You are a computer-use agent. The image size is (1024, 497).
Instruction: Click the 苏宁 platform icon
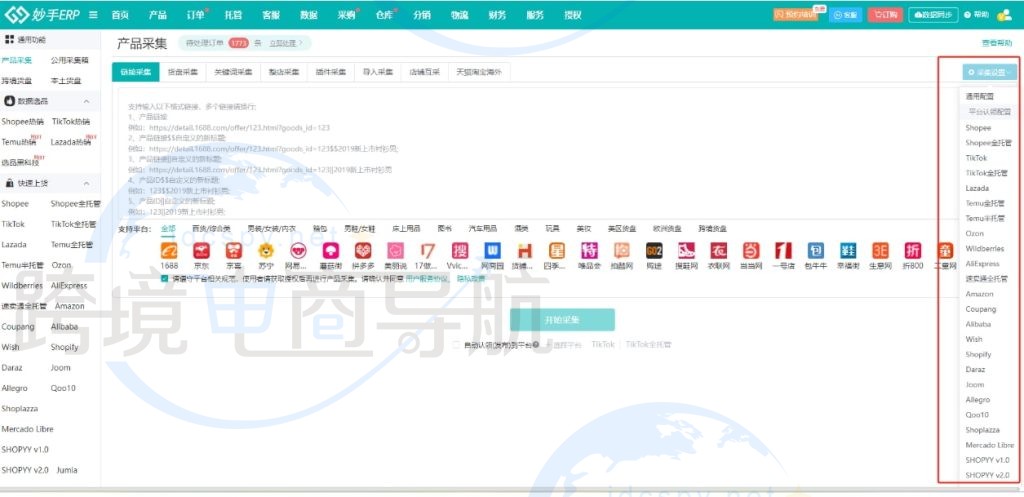point(266,251)
